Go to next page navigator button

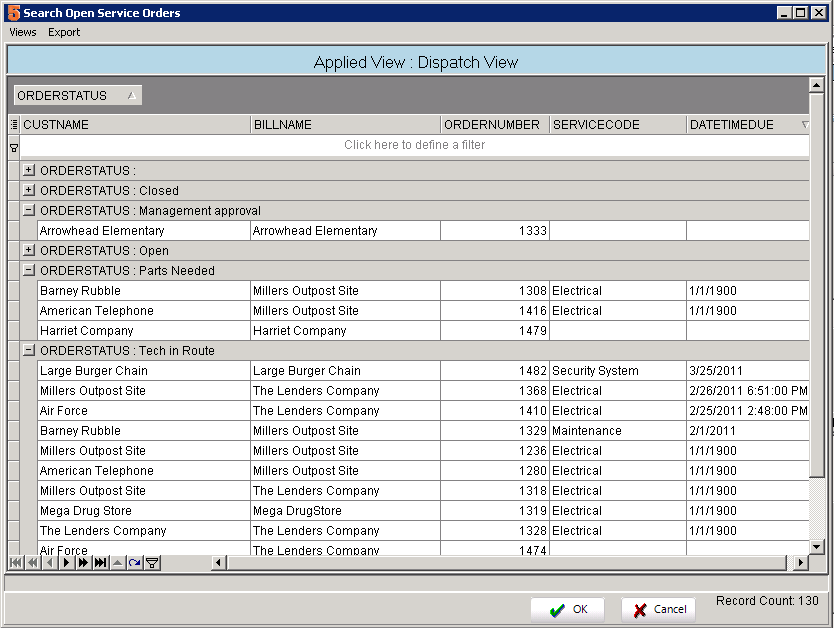coord(83,563)
